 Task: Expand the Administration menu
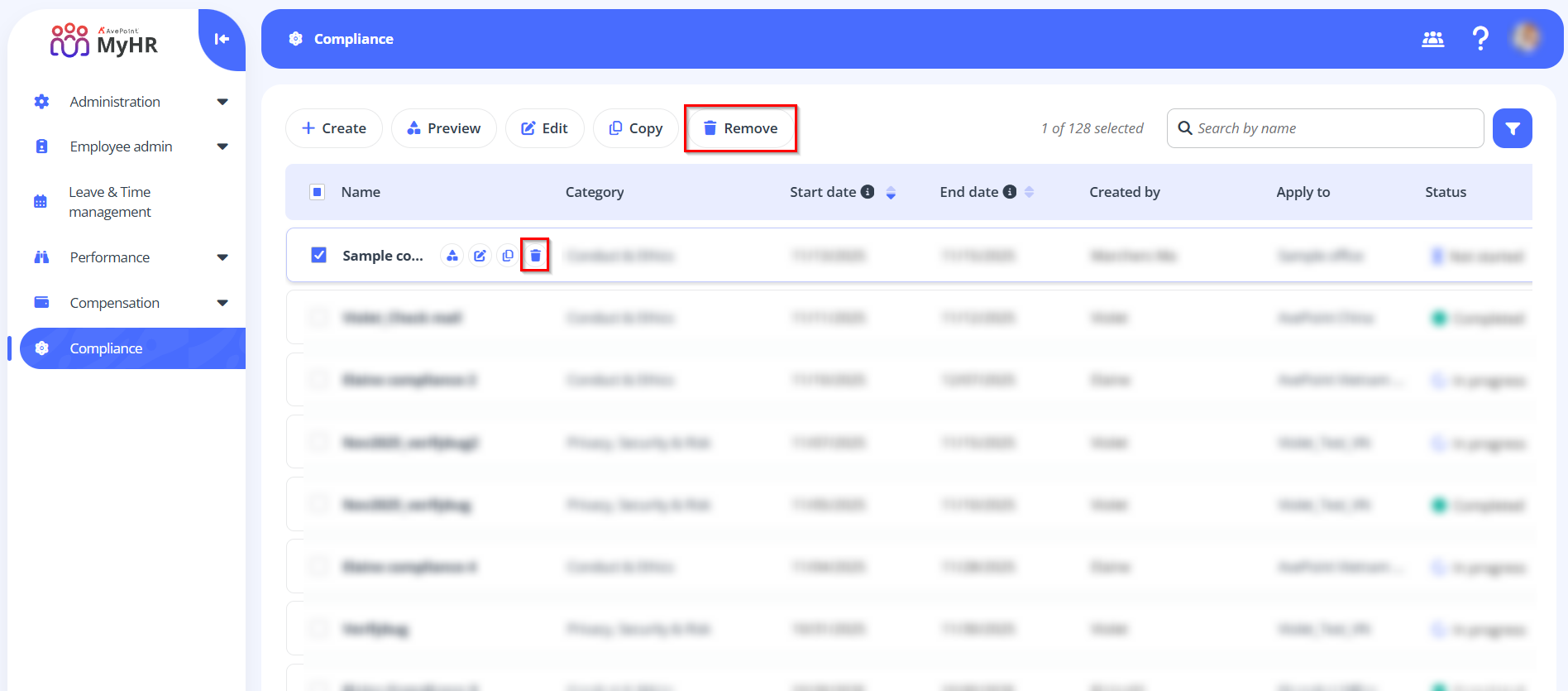pyautogui.click(x=222, y=102)
